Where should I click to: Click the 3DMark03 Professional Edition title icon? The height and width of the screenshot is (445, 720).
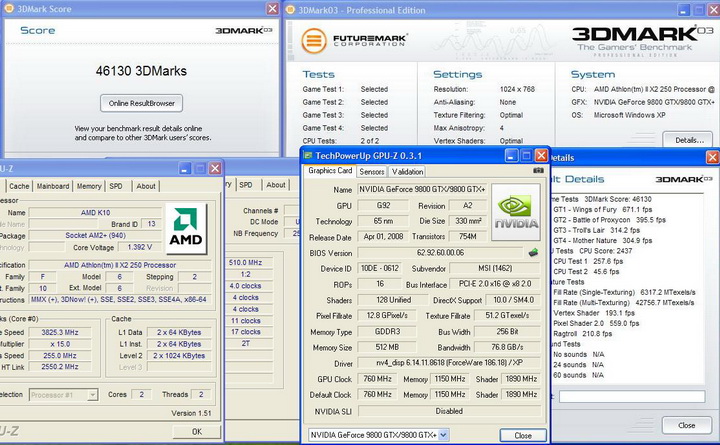pos(290,10)
